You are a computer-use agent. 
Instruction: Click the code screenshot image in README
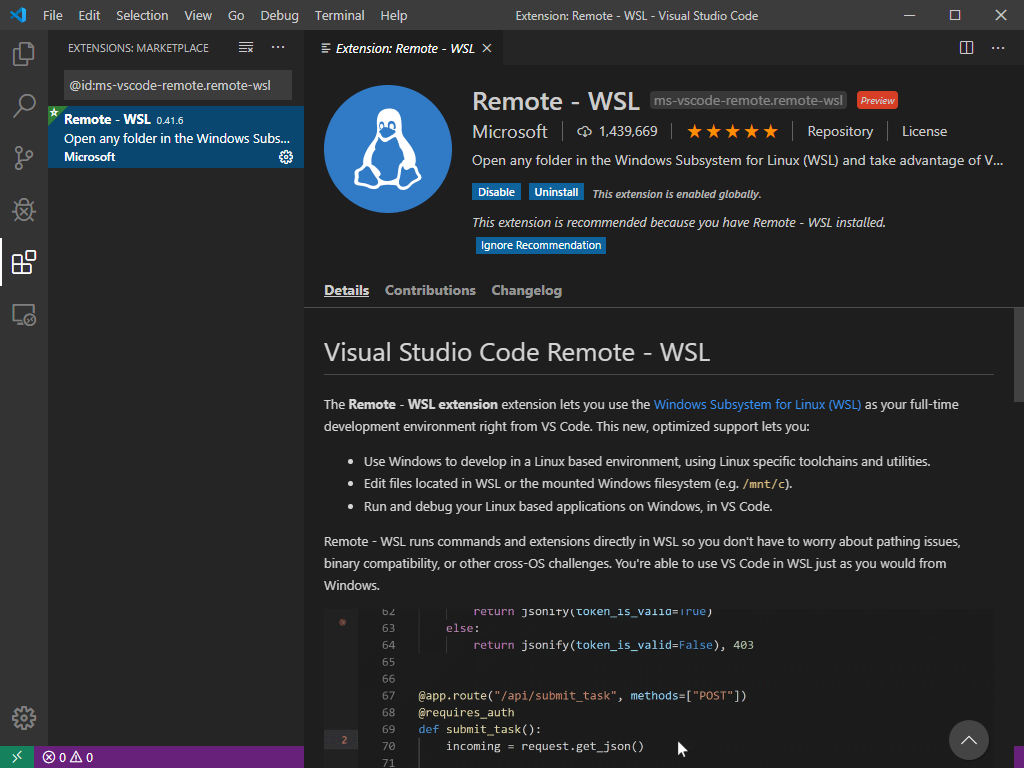click(x=658, y=688)
